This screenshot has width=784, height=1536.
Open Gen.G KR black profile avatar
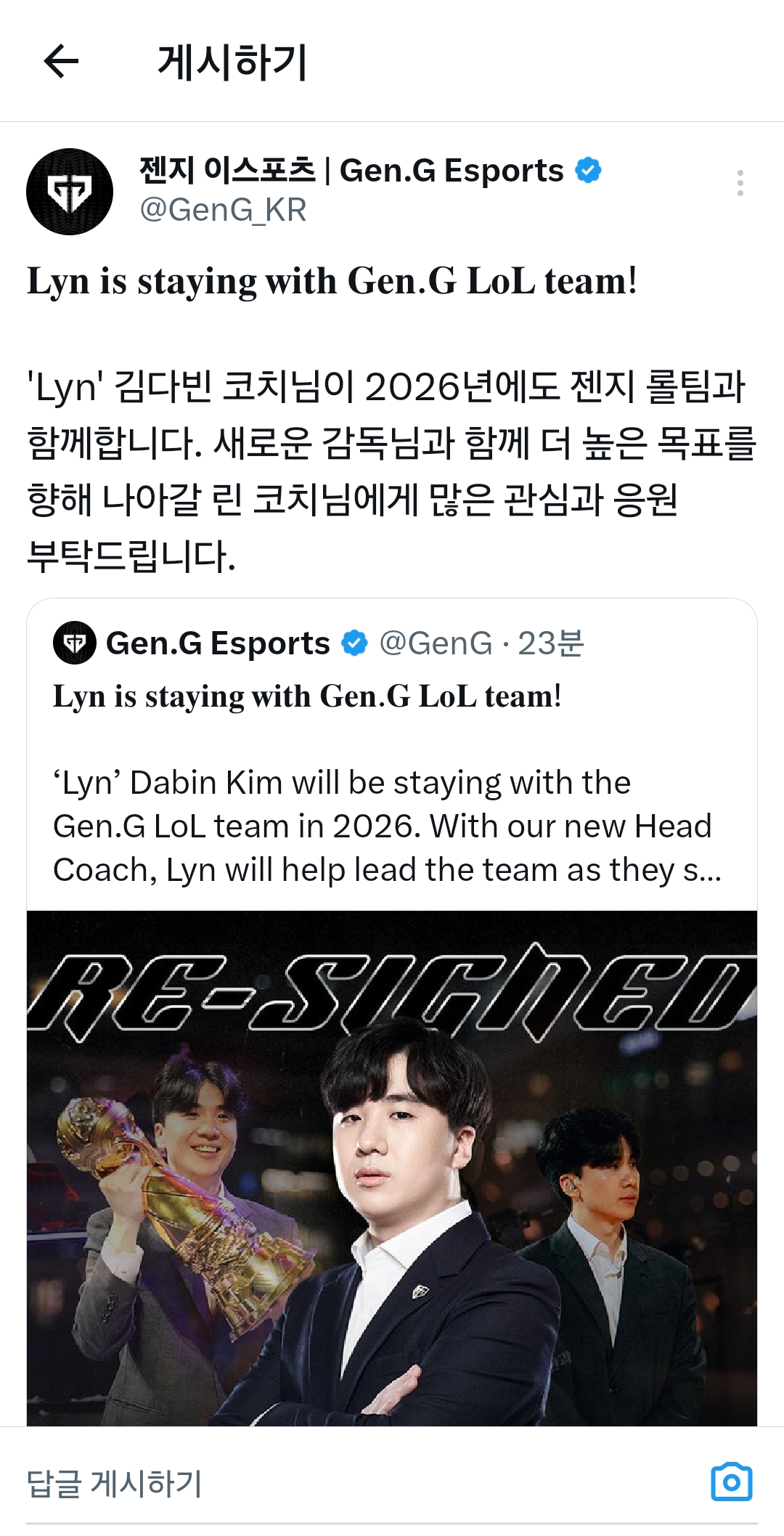pyautogui.click(x=70, y=192)
